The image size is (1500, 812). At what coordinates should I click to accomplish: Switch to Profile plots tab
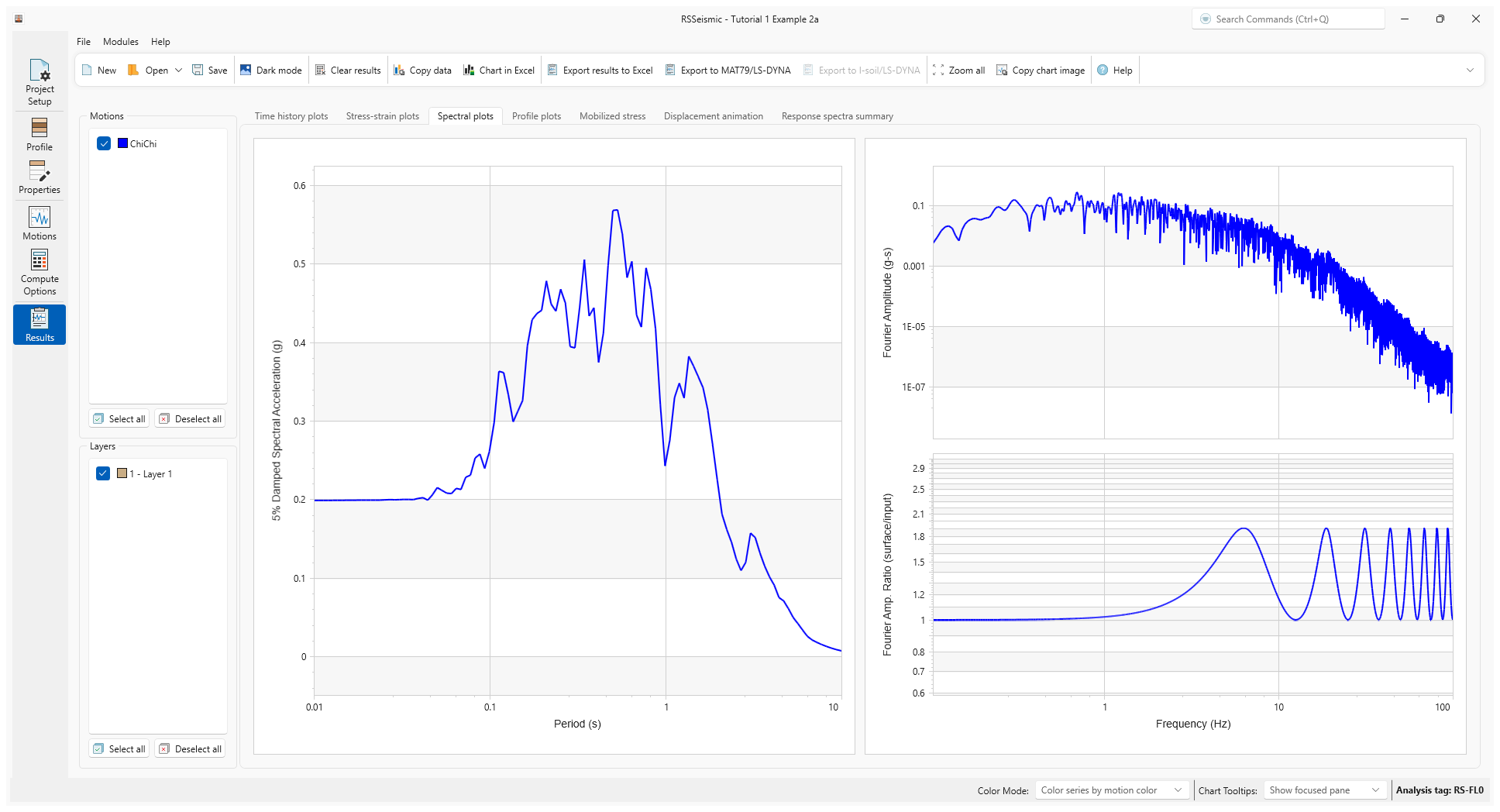click(x=537, y=116)
